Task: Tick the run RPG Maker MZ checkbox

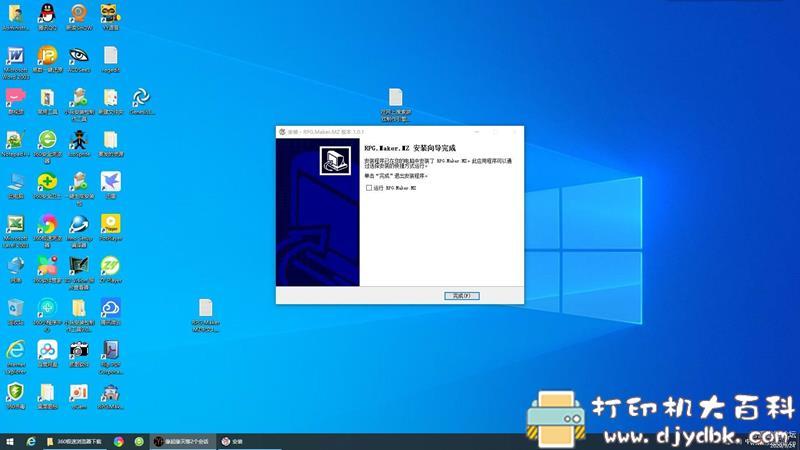Action: pyautogui.click(x=369, y=188)
